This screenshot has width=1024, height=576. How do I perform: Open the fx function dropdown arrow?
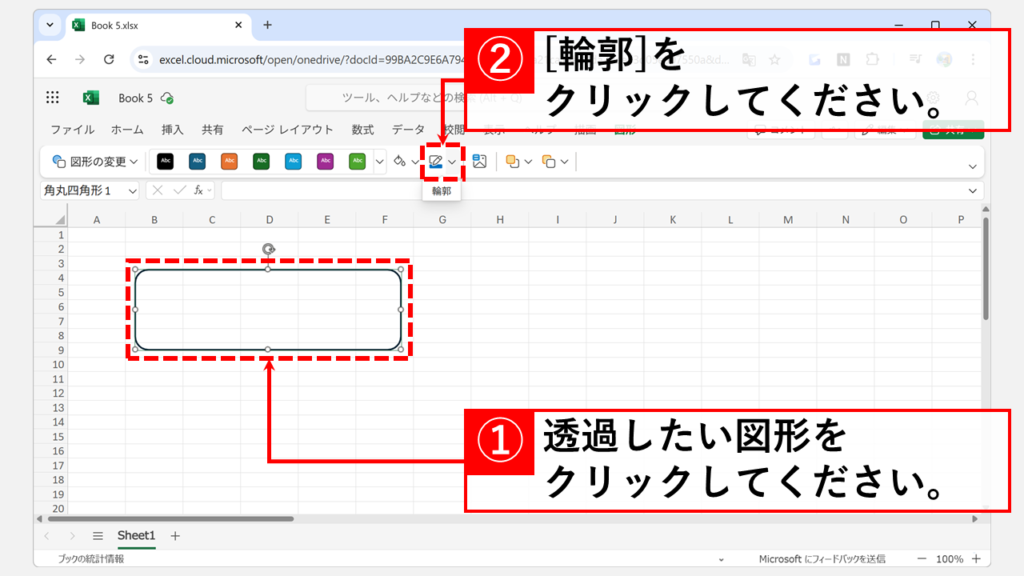click(x=209, y=190)
